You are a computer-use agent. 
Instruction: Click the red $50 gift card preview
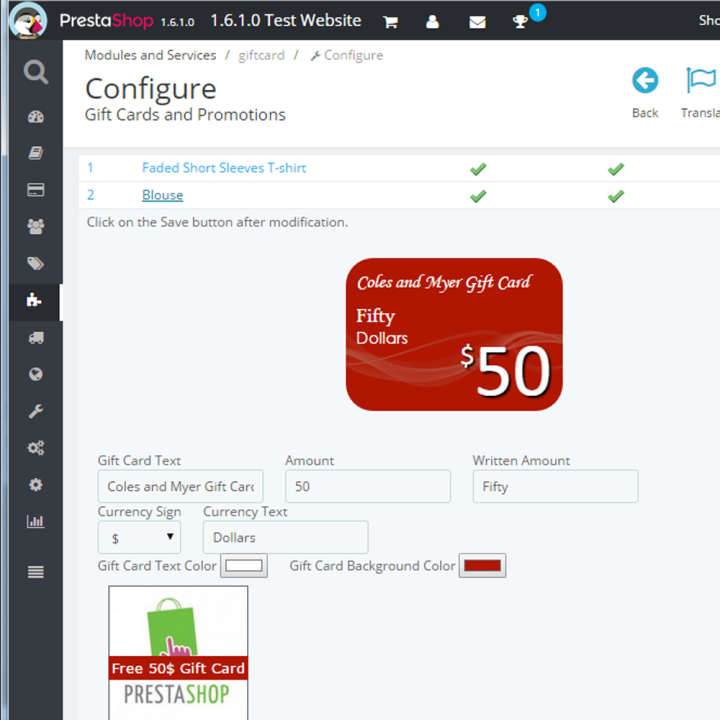tap(454, 334)
